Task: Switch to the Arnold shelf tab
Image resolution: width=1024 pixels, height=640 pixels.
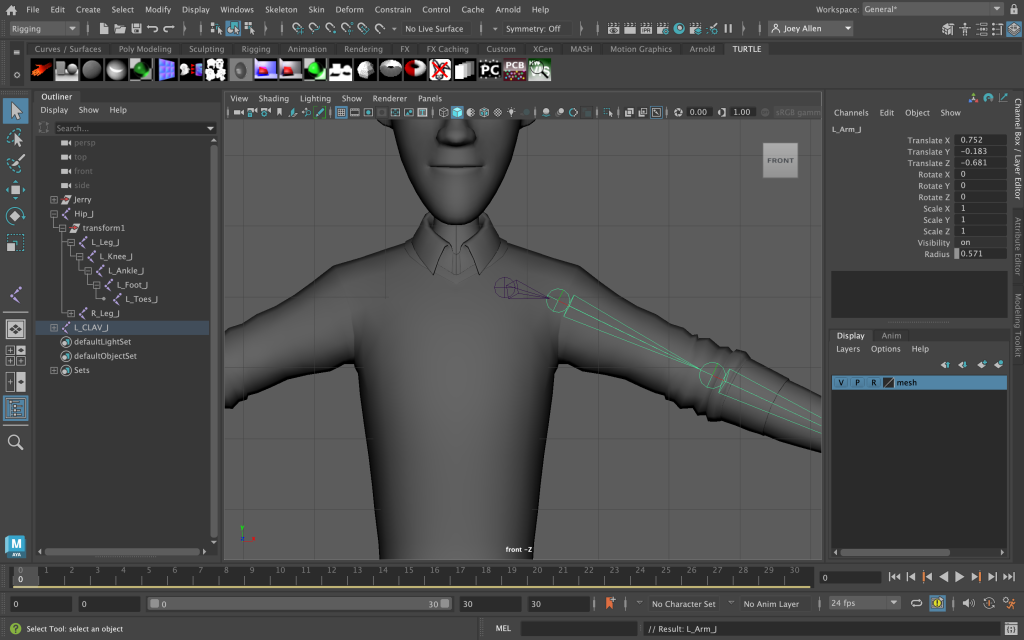Action: [x=702, y=49]
